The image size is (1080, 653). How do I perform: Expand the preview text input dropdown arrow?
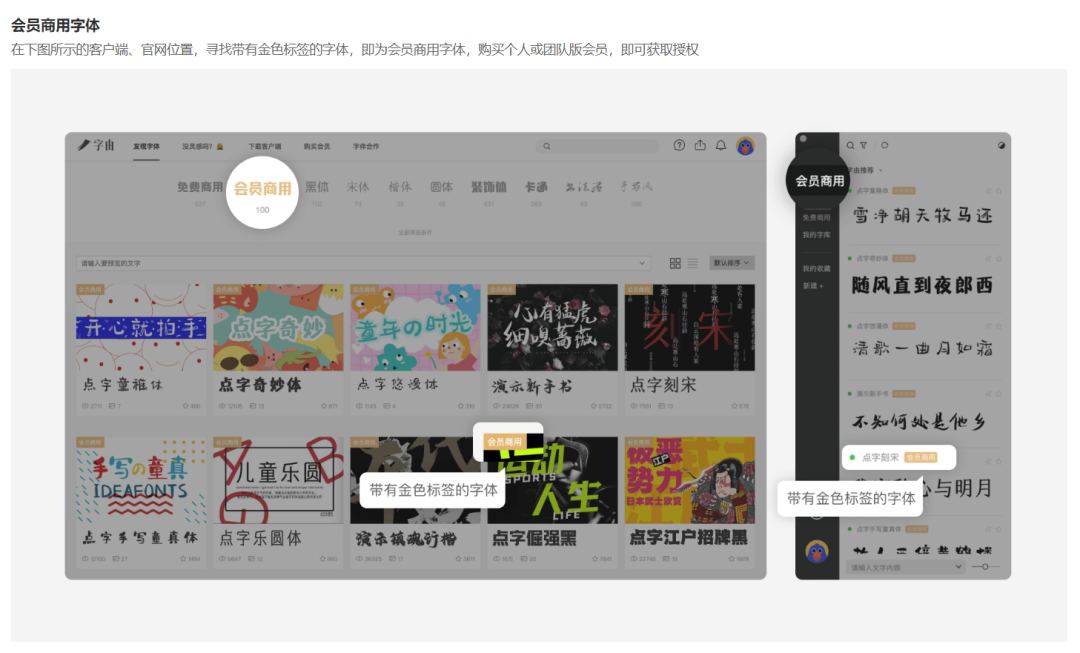(x=642, y=263)
